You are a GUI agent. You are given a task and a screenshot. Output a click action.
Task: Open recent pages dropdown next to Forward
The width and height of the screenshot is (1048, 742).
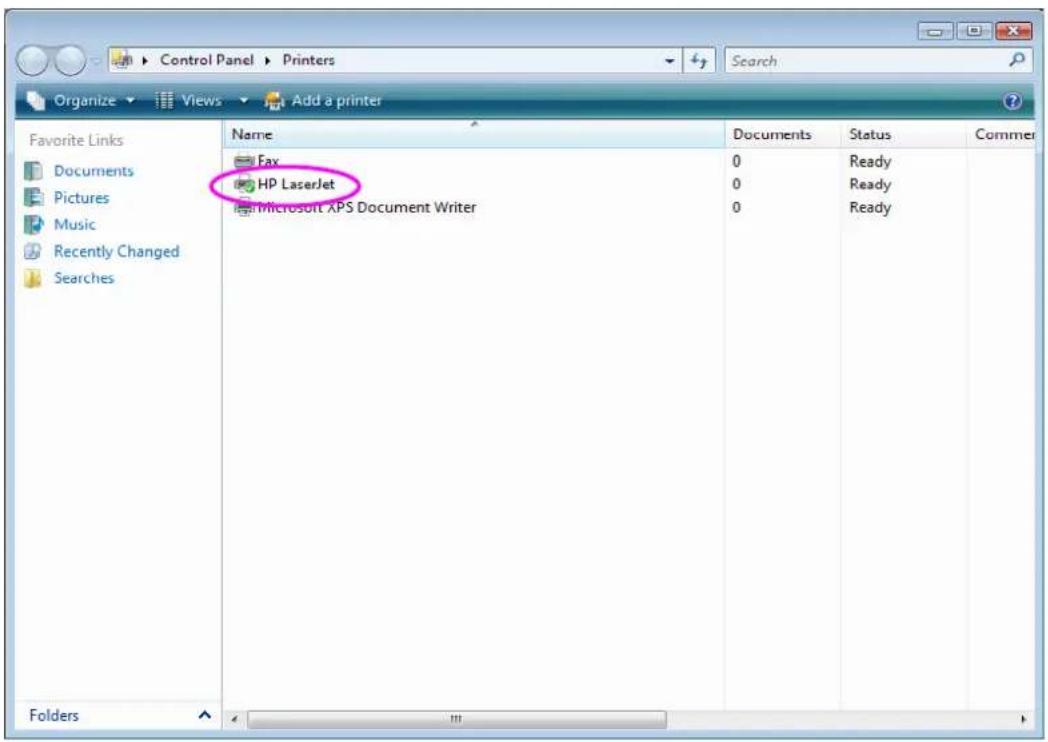pos(96,61)
